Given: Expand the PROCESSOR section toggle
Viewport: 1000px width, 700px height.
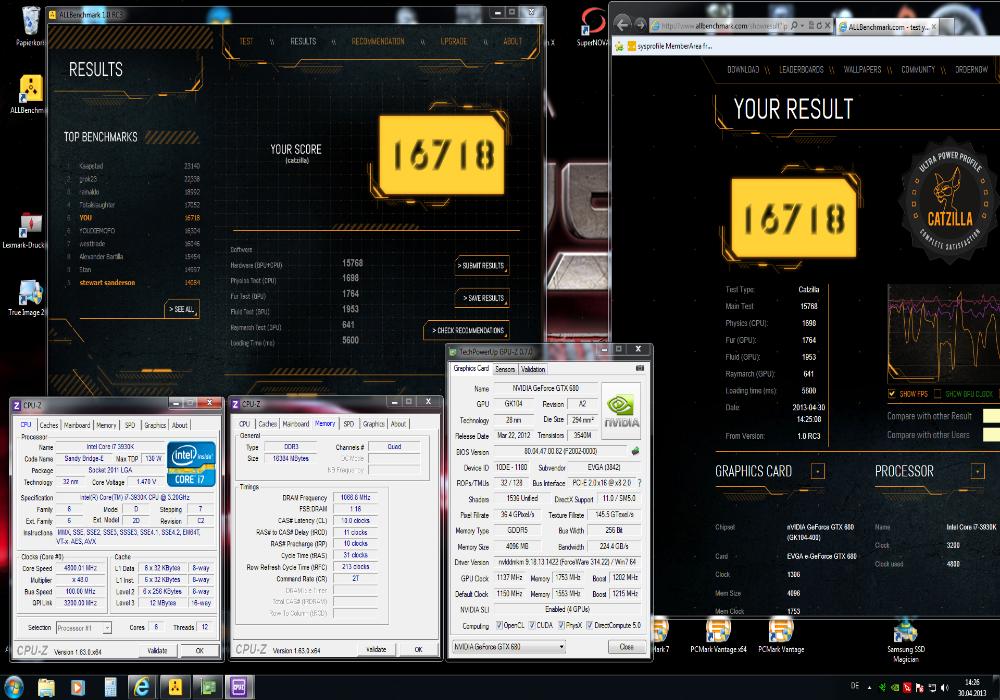Looking at the screenshot, I should coord(978,471).
